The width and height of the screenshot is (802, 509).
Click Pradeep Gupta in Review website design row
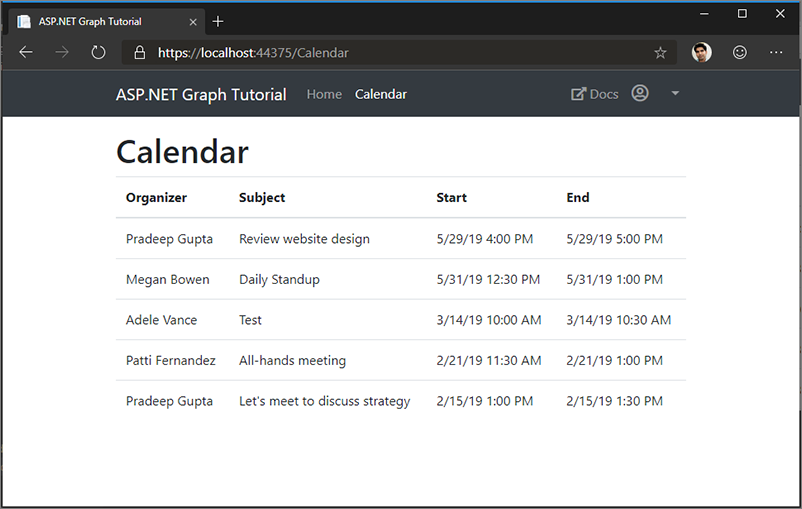click(x=169, y=239)
